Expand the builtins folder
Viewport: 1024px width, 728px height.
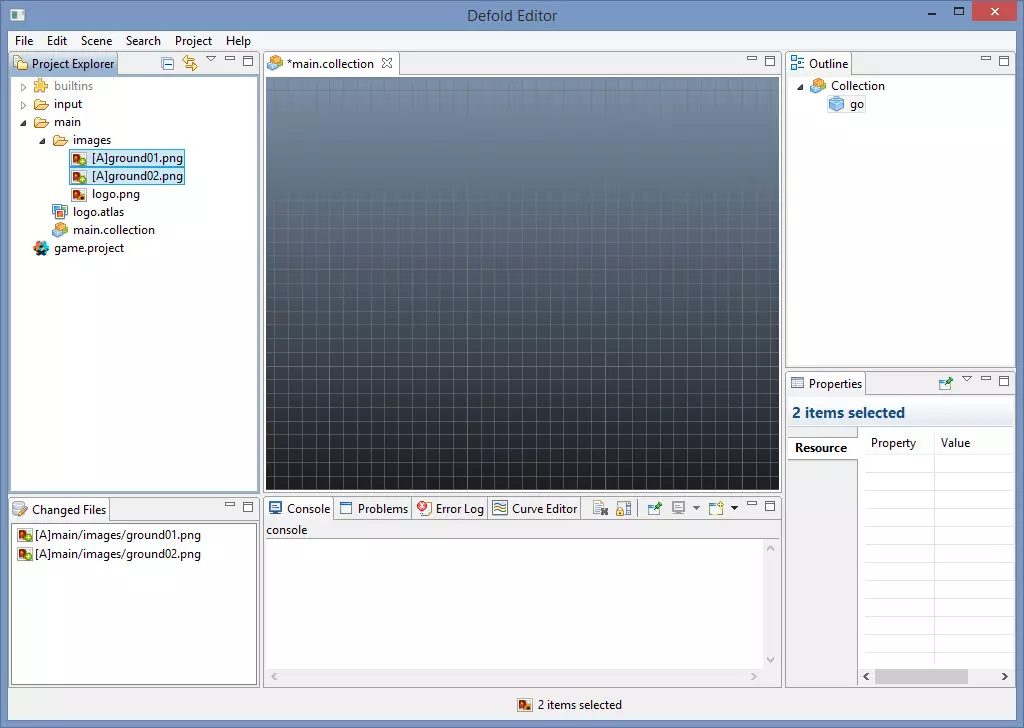24,87
